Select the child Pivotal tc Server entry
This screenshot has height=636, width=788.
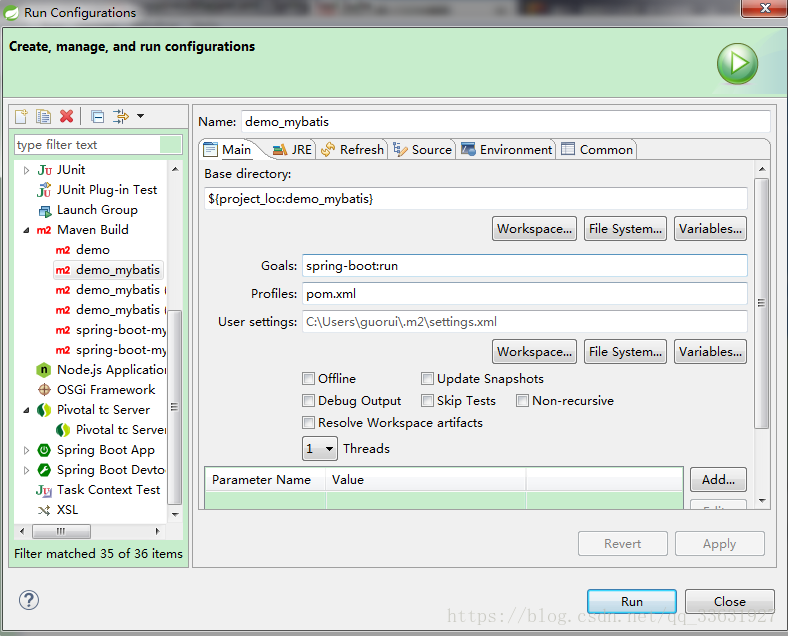coord(111,430)
